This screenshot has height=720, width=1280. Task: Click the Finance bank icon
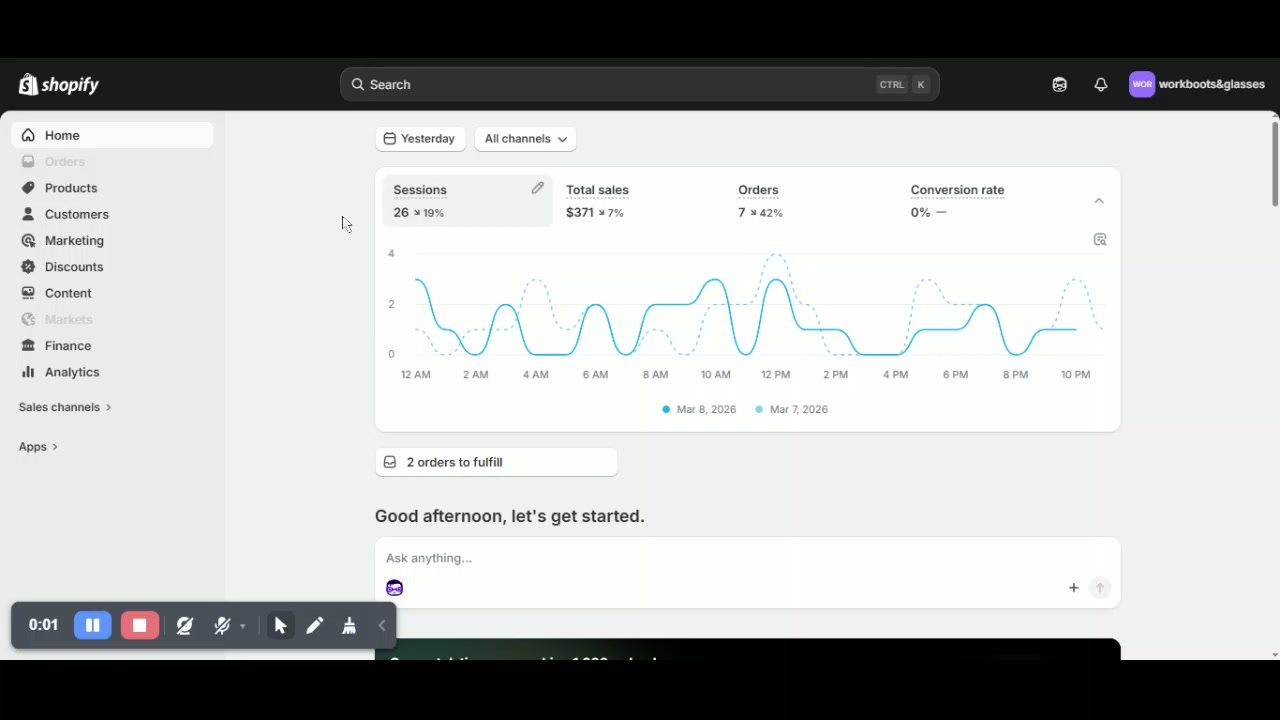[x=28, y=345]
